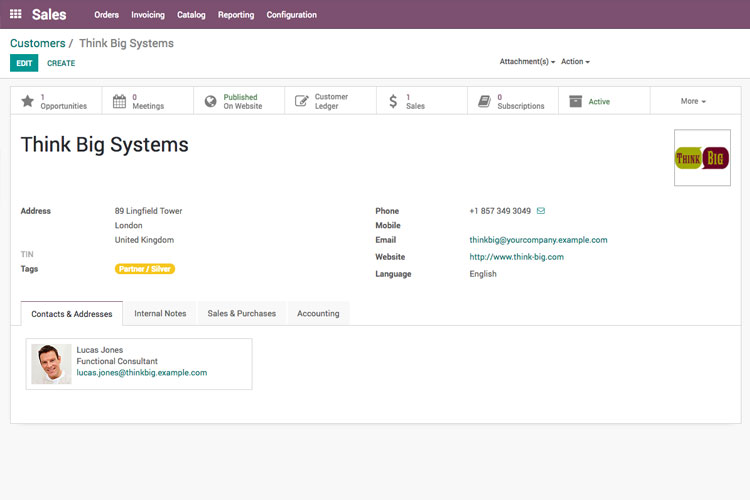Open the apps grid menu icon
The height and width of the screenshot is (500, 750).
pyautogui.click(x=16, y=14)
